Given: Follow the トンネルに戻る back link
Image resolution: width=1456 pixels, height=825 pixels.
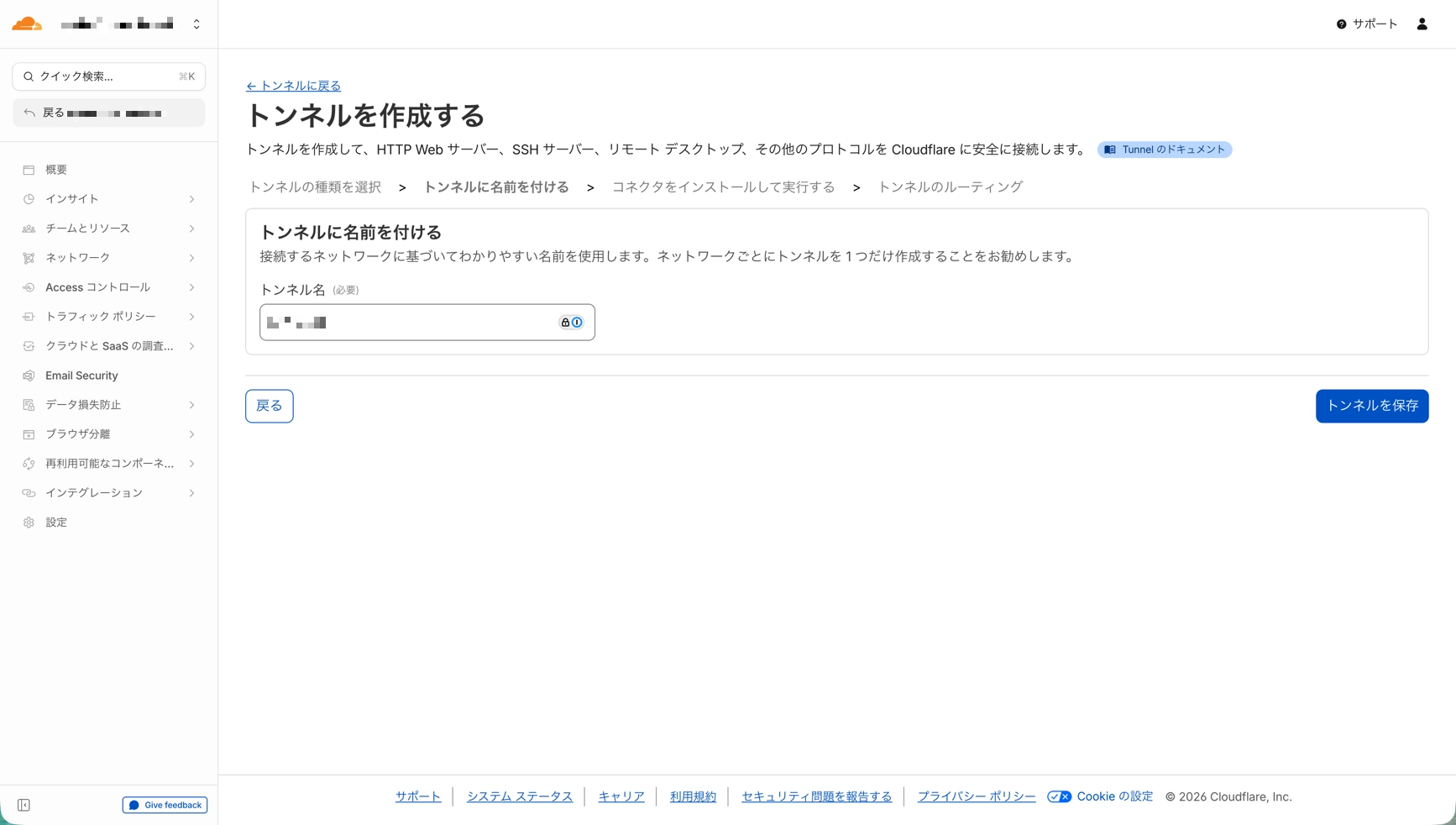Looking at the screenshot, I should point(293,86).
